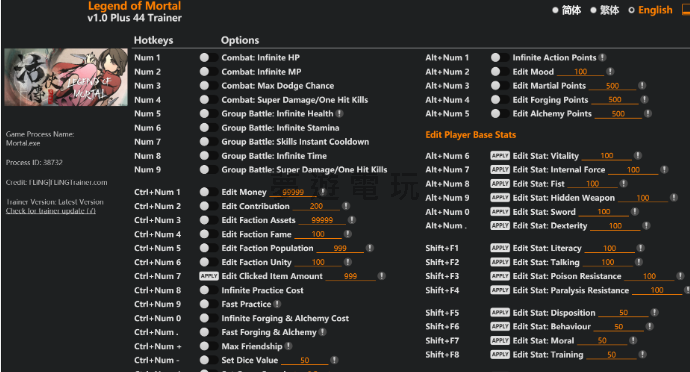Viewport: 690px width, 372px height.
Task: Click info icon next to Max Friendship
Action: (288, 346)
